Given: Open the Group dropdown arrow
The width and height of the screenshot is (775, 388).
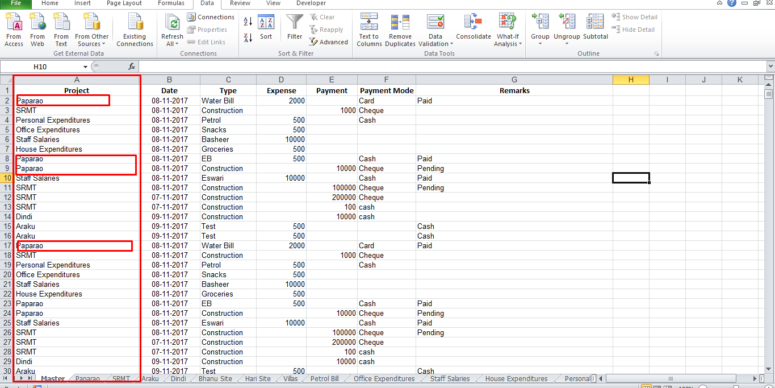Looking at the screenshot, I should coord(540,44).
